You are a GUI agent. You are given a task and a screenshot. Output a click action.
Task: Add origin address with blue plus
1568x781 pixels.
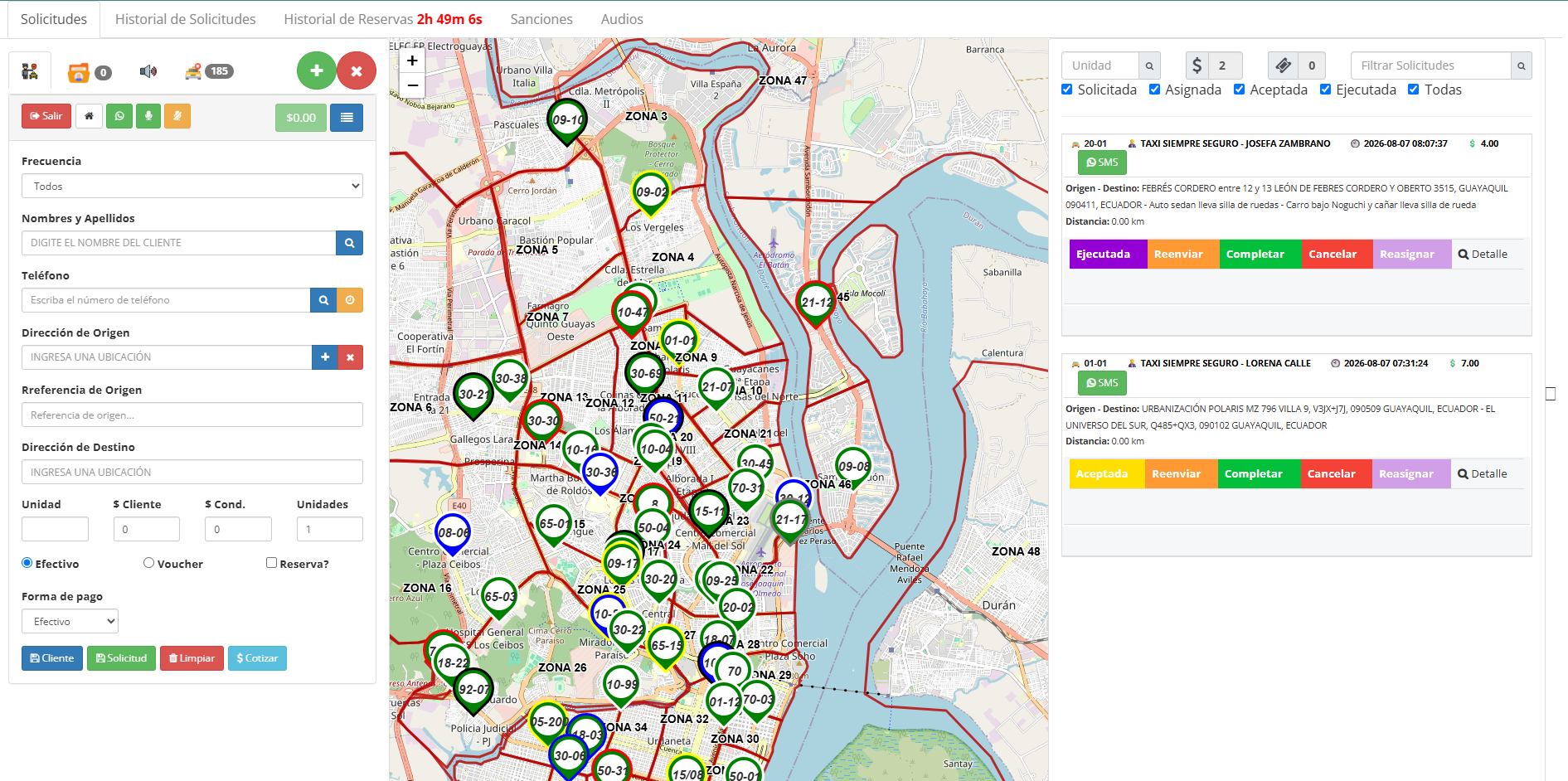point(325,357)
